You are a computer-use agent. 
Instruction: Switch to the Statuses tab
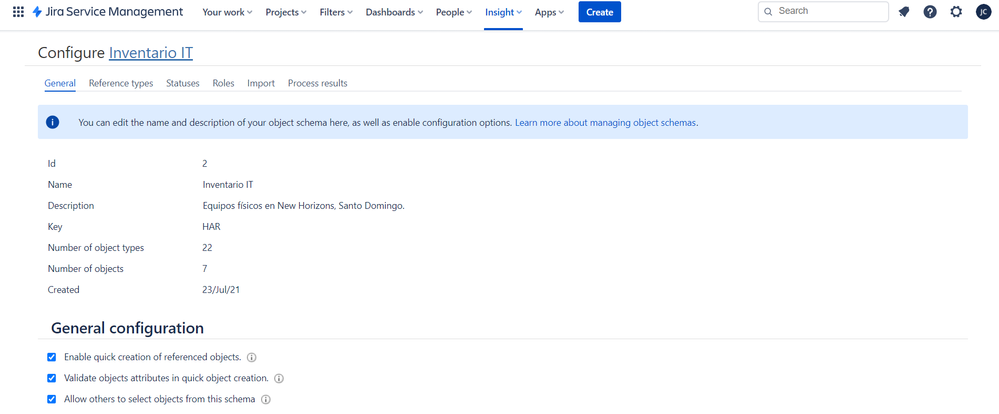[x=182, y=83]
